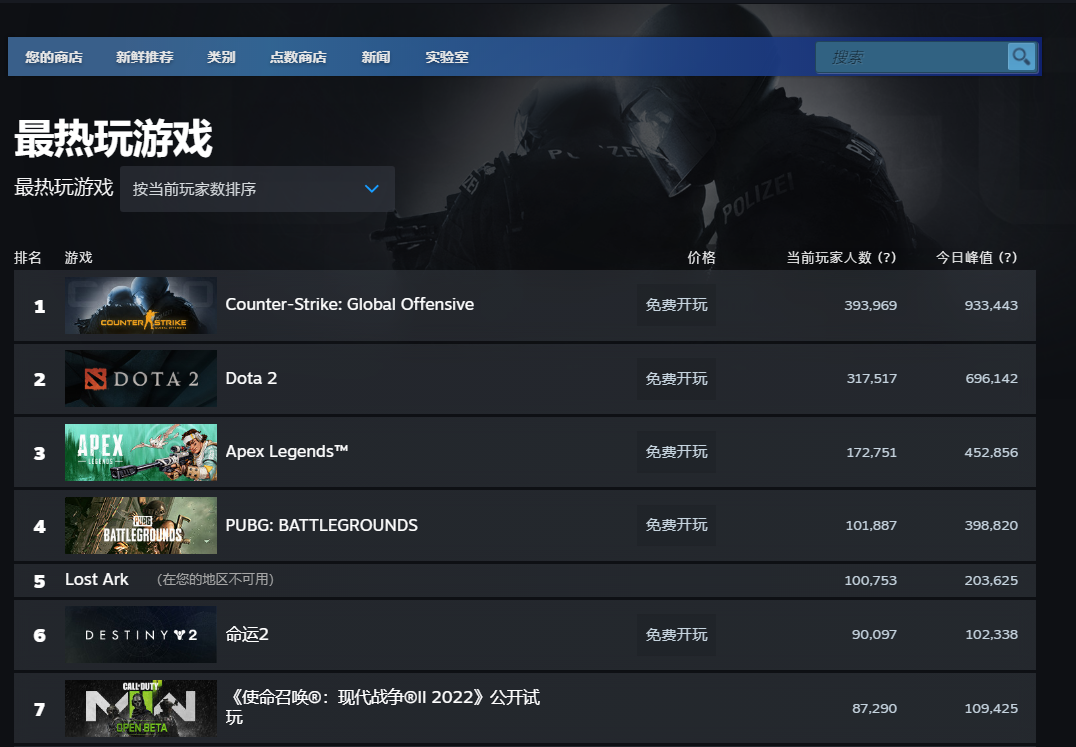Viewport: 1076px width, 747px height.
Task: Click the current player count 87,290
Action: point(874,708)
